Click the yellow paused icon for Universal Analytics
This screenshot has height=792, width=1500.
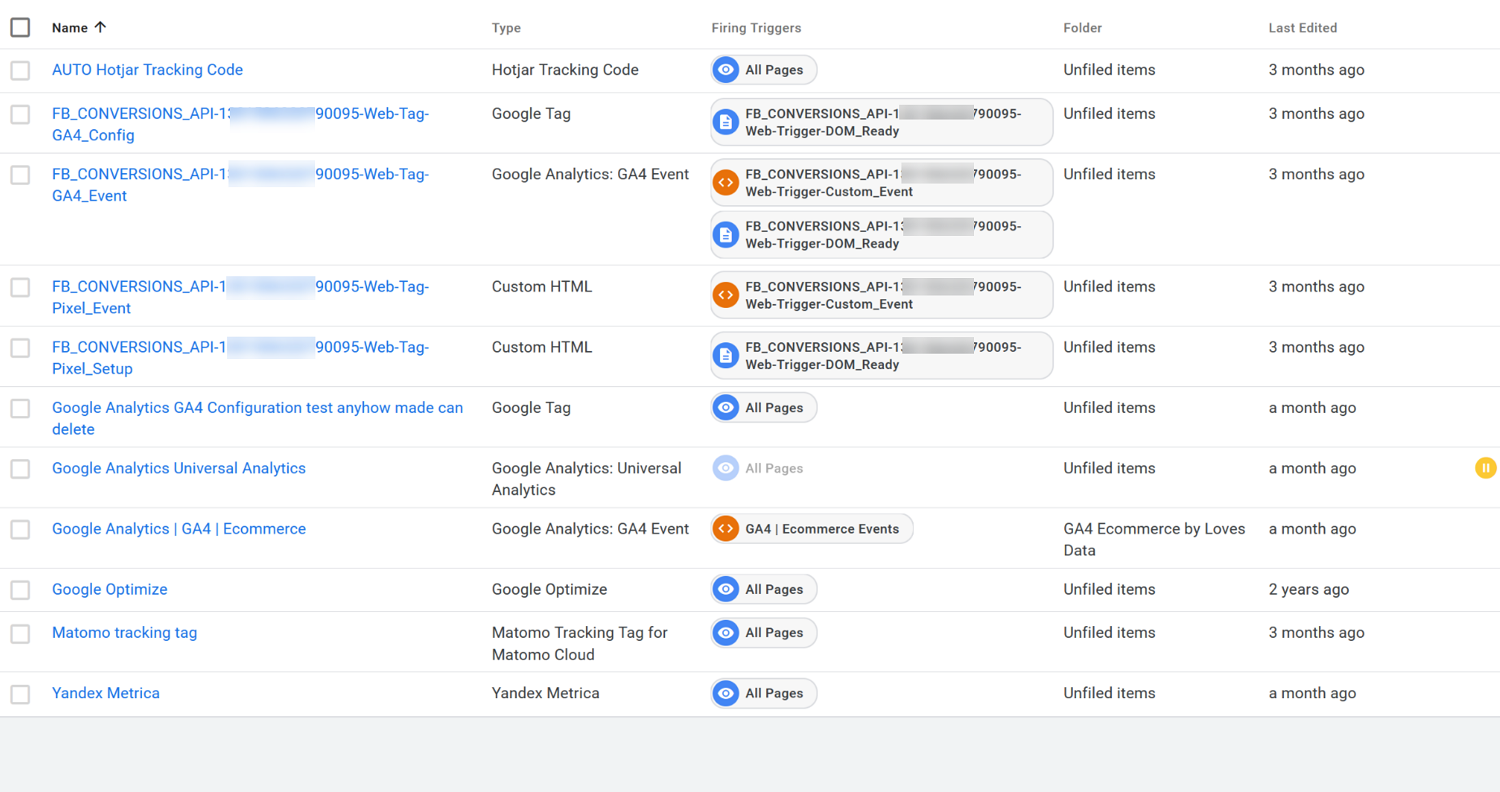coord(1486,468)
